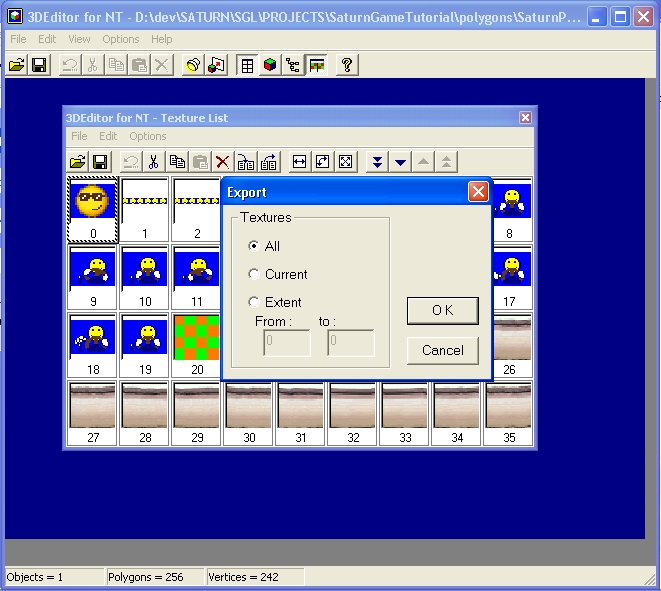
Task: Close the Export dialog with red X
Action: [478, 192]
